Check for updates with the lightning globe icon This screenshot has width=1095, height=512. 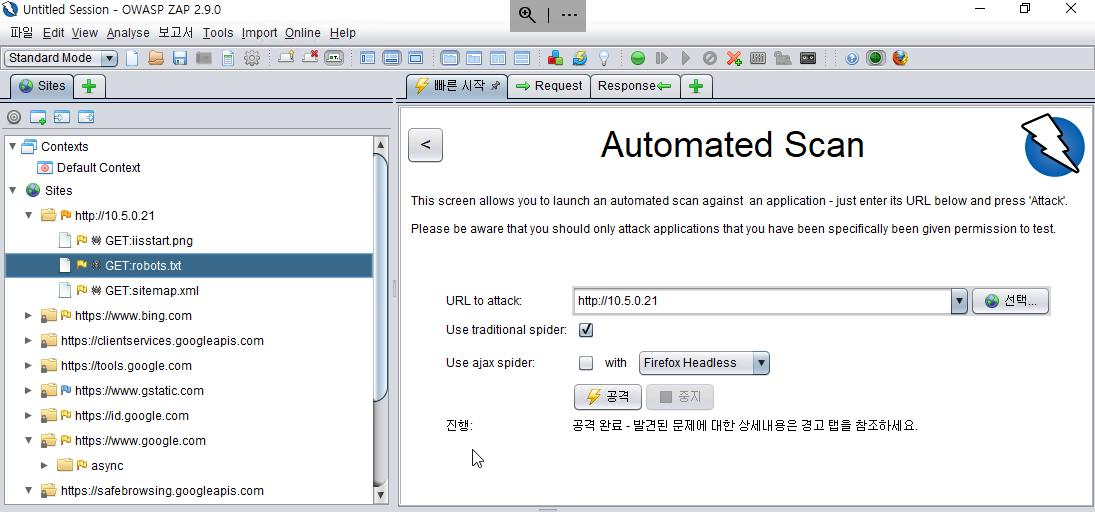point(580,59)
